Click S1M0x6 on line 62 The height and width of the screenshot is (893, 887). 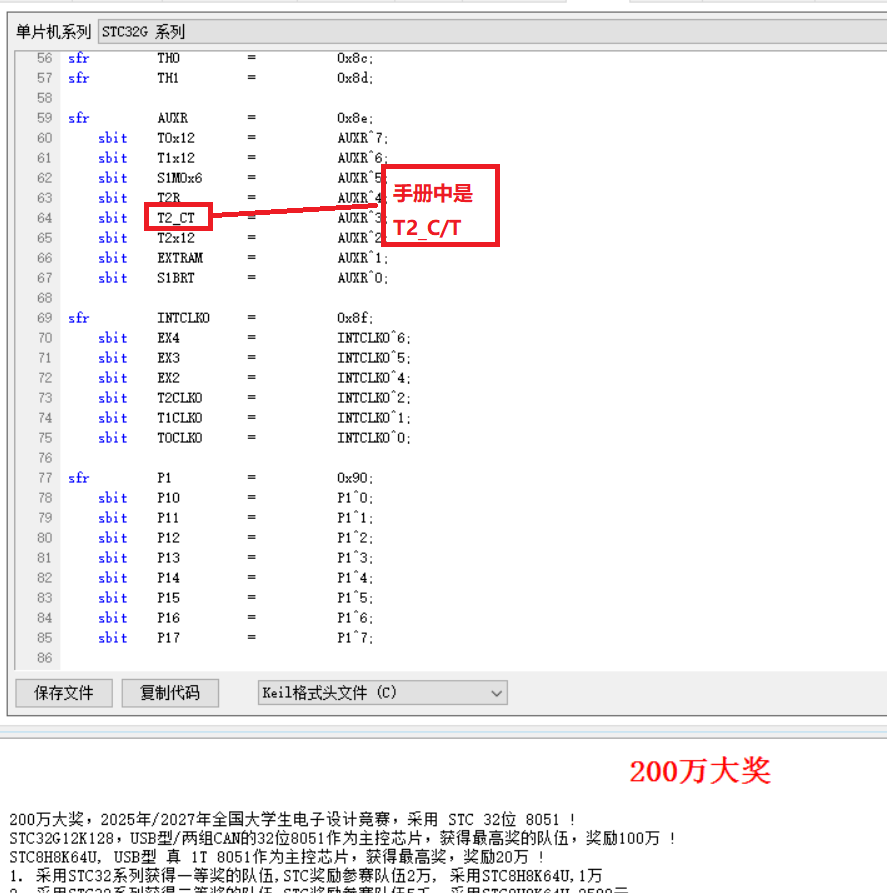[x=179, y=178]
